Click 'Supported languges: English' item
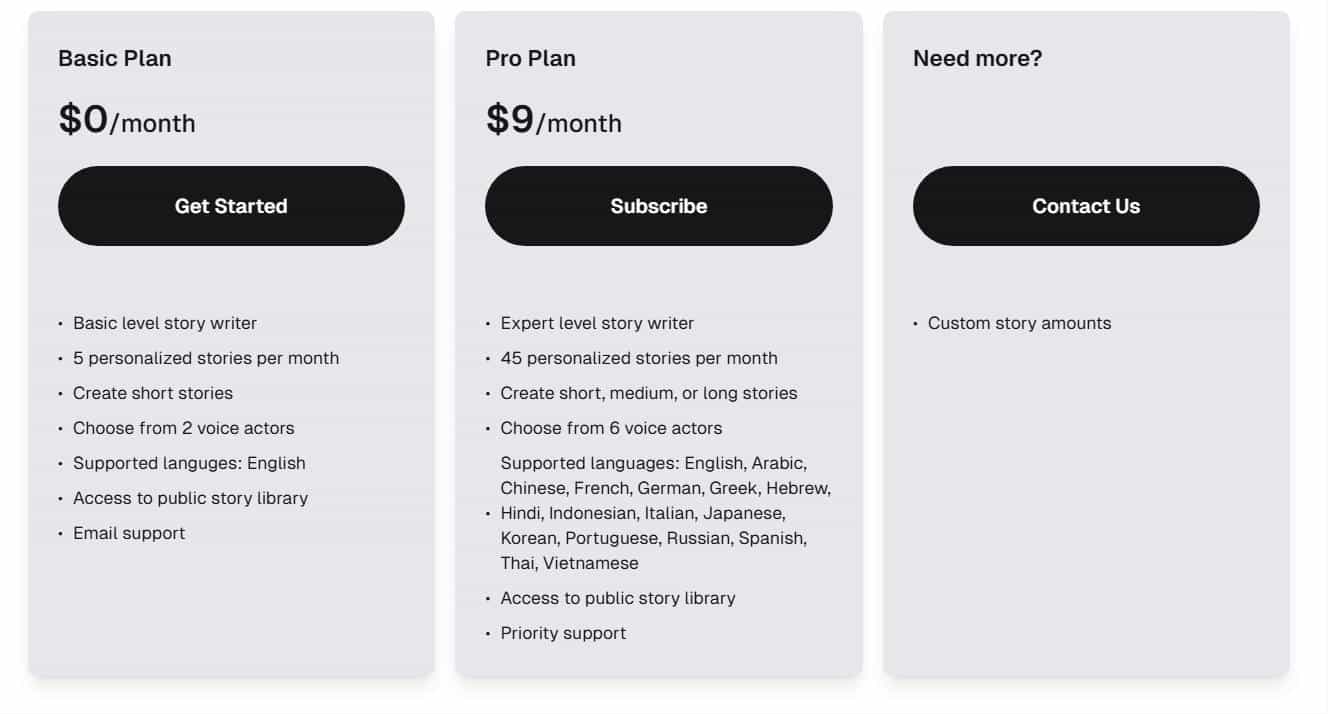 click(189, 463)
